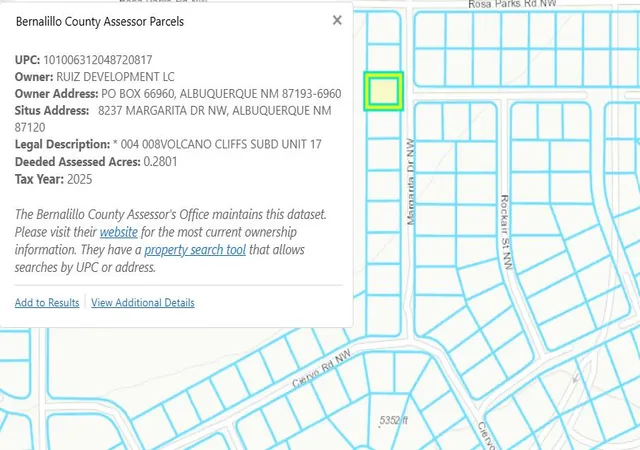Select the highlighted yellow-green parcel
The width and height of the screenshot is (640, 450).
384,91
